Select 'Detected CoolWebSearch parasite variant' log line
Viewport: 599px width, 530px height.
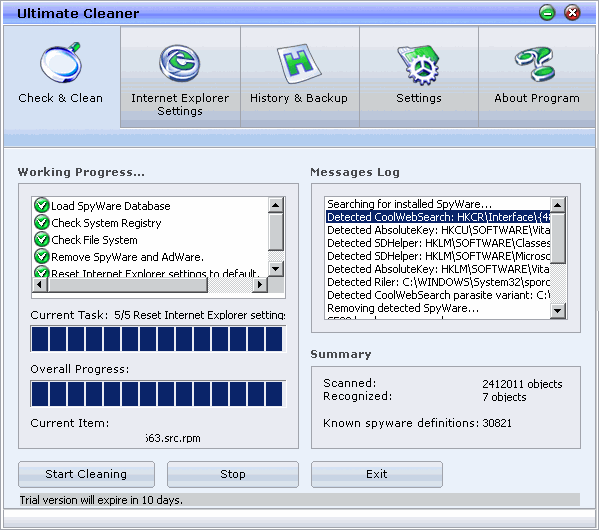click(x=438, y=295)
